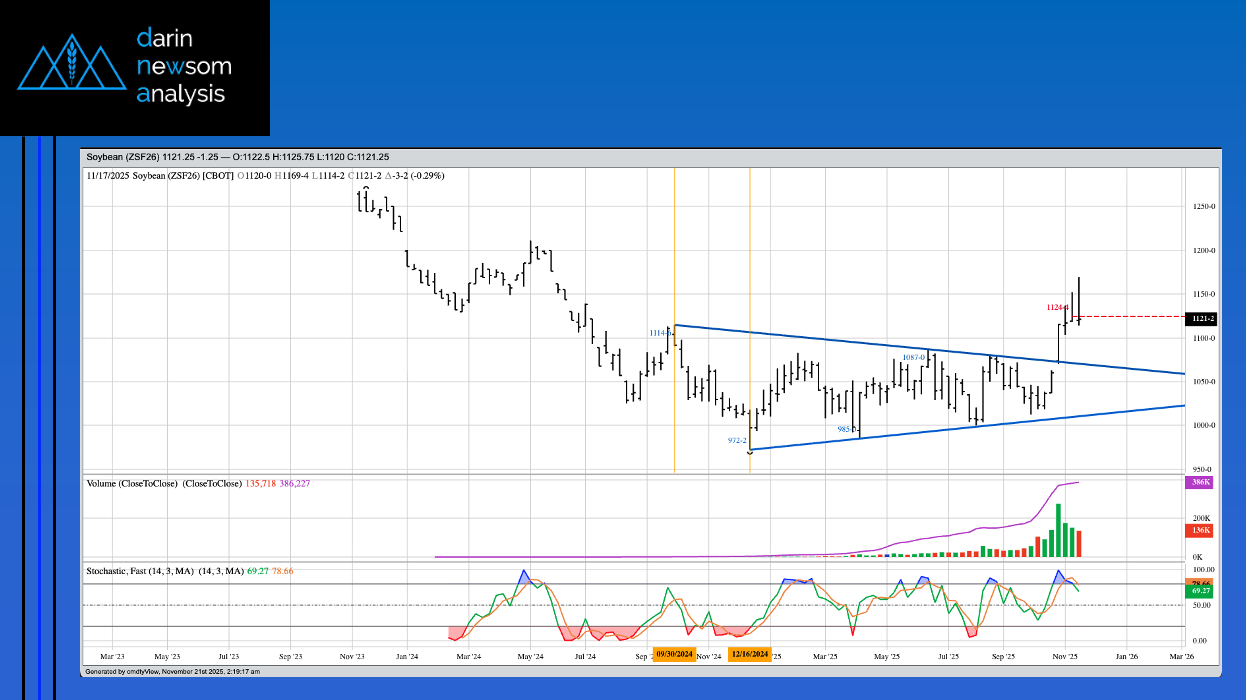
Task: Click the 1250-0 label on price axis
Action: click(x=1202, y=207)
